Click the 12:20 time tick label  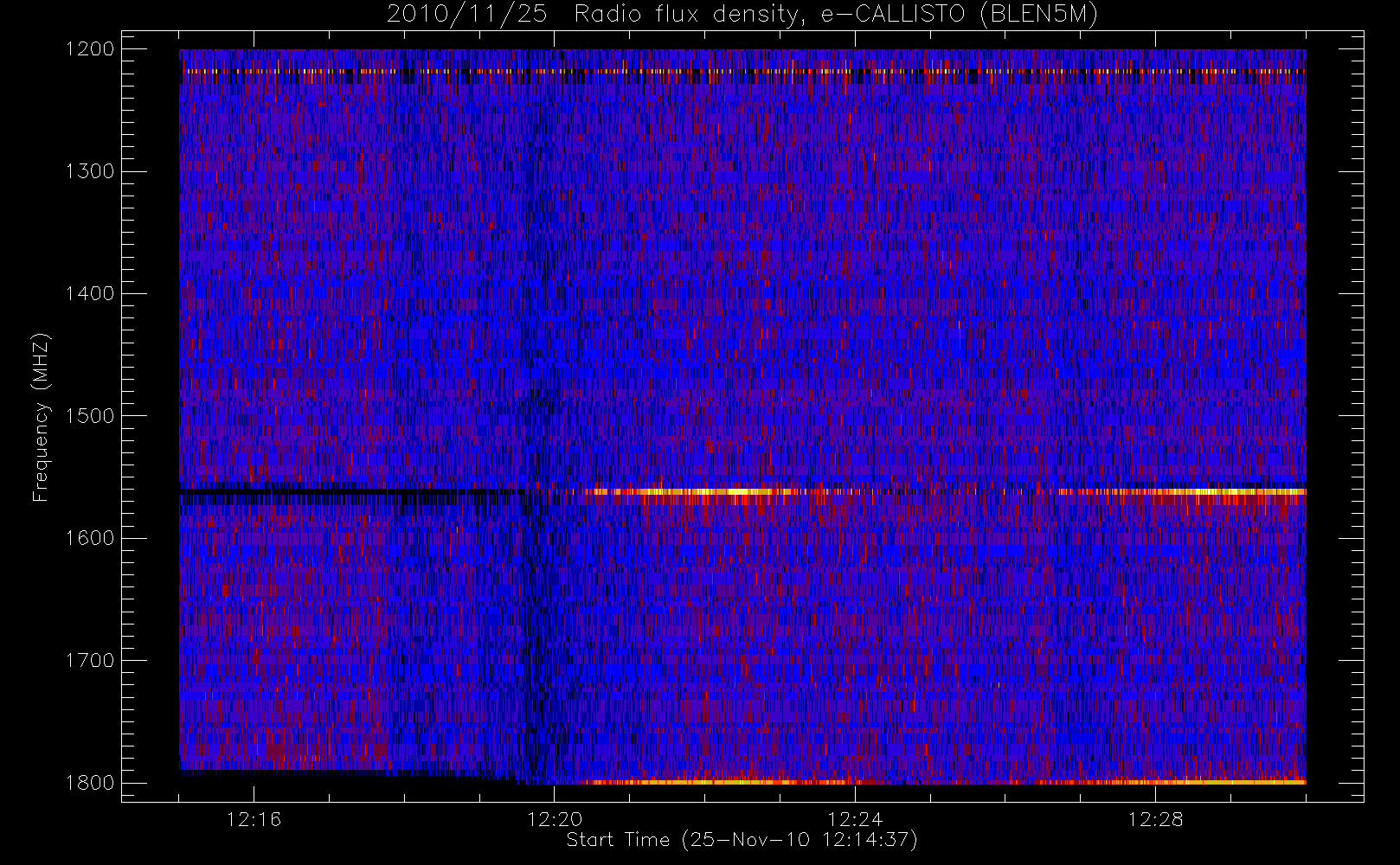(555, 819)
